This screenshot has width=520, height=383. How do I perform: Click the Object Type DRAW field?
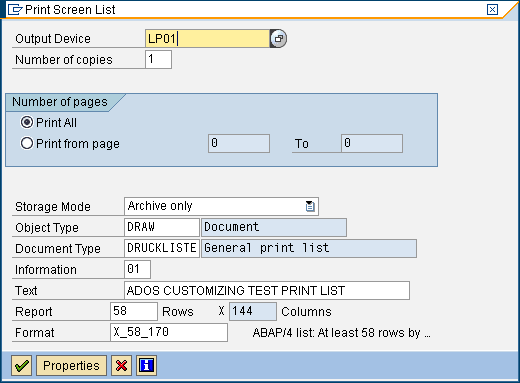click(162, 227)
